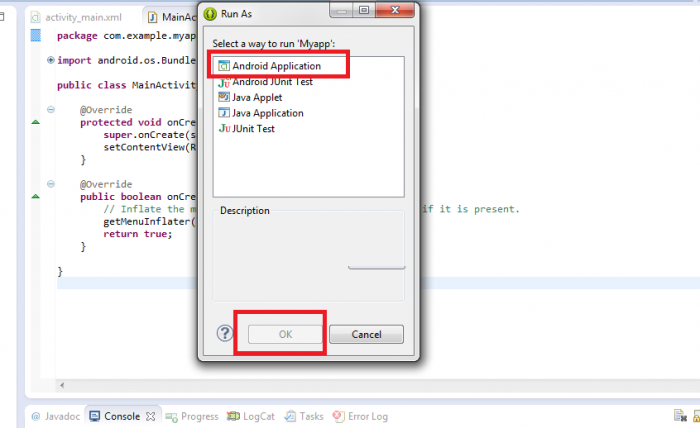Image resolution: width=700 pixels, height=428 pixels.
Task: Collapse the first @Override onCreate method
Action: click(x=51, y=109)
